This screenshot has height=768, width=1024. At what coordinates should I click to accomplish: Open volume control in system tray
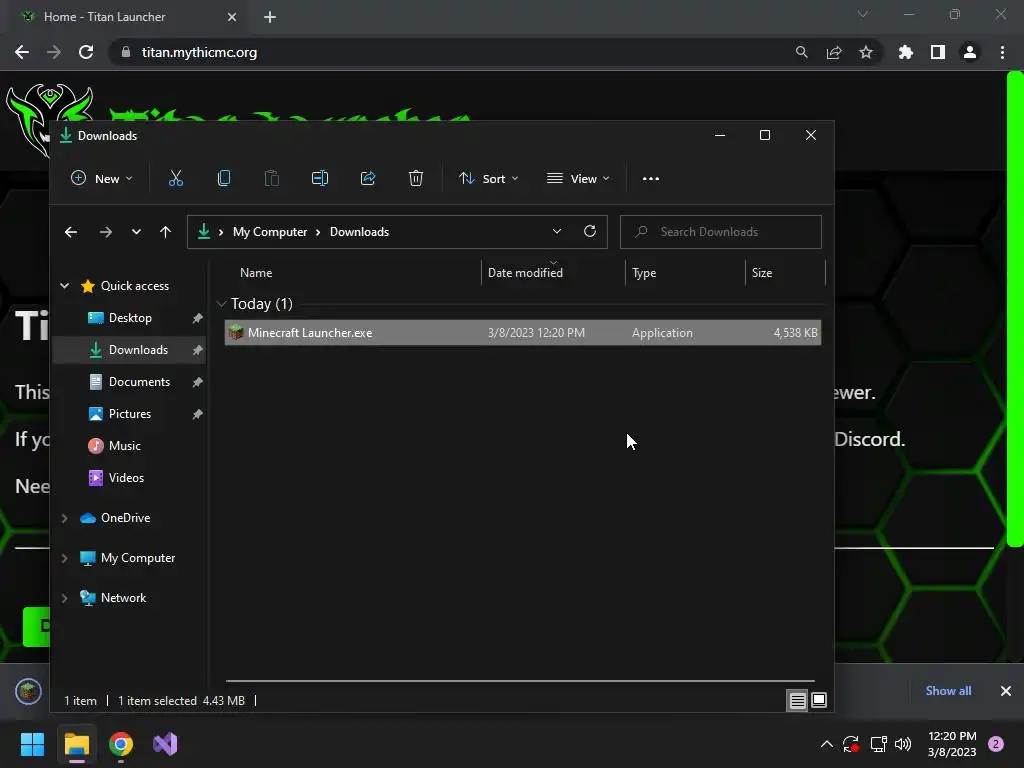click(903, 744)
